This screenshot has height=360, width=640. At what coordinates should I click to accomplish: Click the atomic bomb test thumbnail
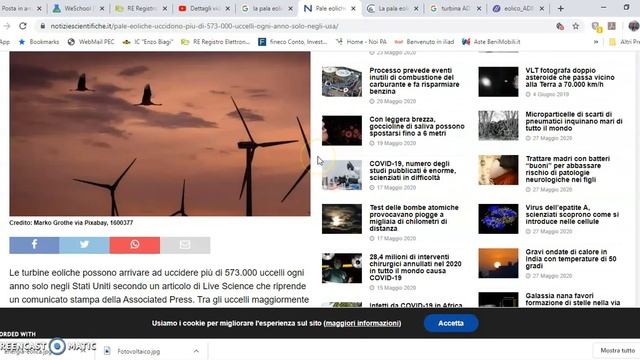pos(342,219)
